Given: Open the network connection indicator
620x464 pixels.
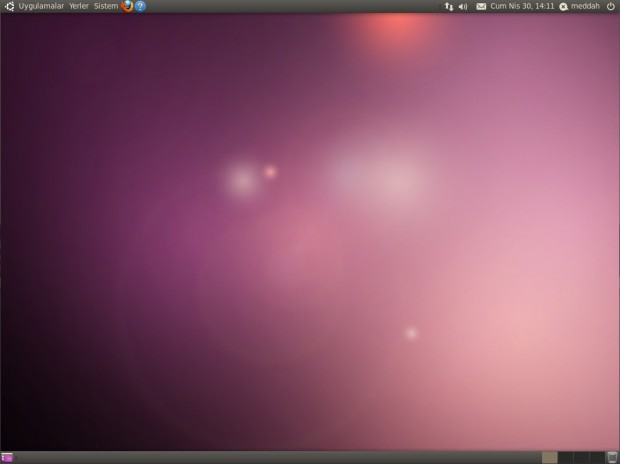Looking at the screenshot, I should 449,6.
